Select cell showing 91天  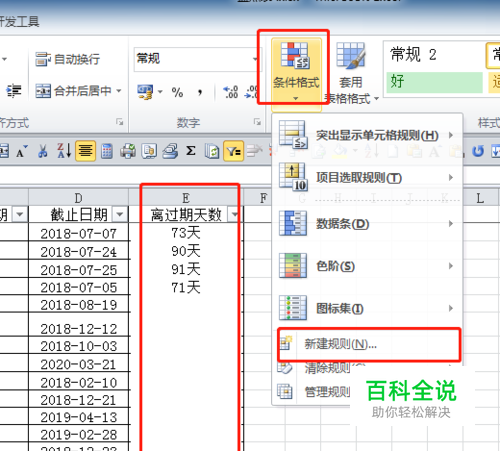(186, 269)
